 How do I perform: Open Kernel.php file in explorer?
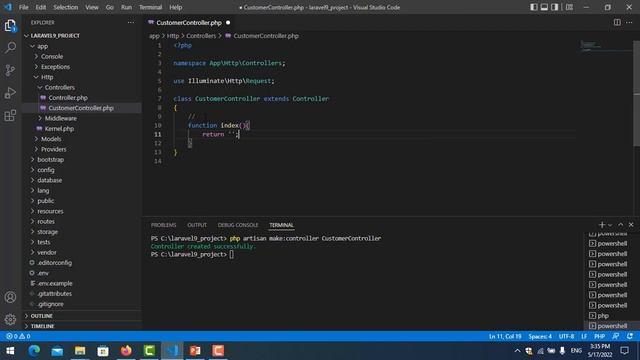tap(59, 129)
